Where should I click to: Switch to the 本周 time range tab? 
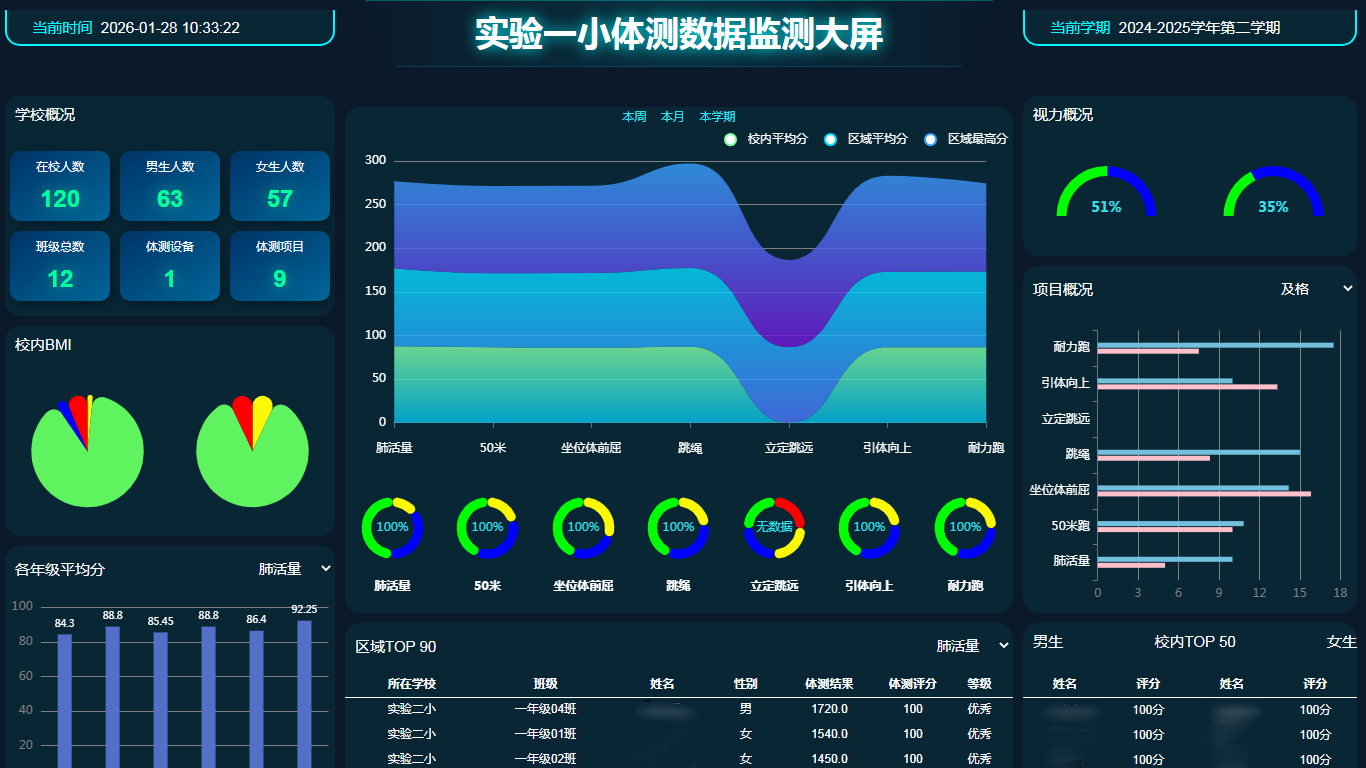click(634, 117)
